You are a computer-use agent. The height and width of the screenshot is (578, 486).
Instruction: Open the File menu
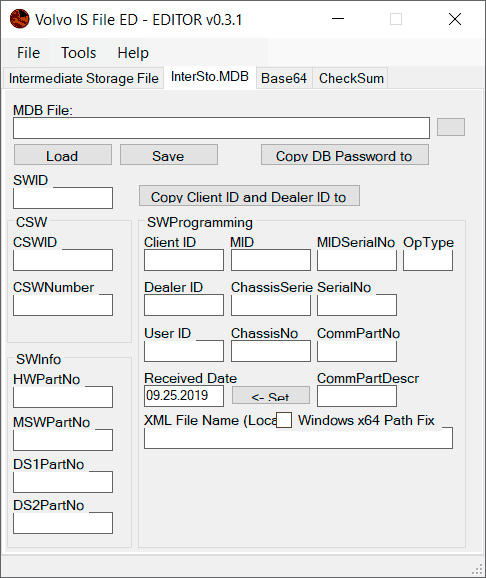click(28, 53)
